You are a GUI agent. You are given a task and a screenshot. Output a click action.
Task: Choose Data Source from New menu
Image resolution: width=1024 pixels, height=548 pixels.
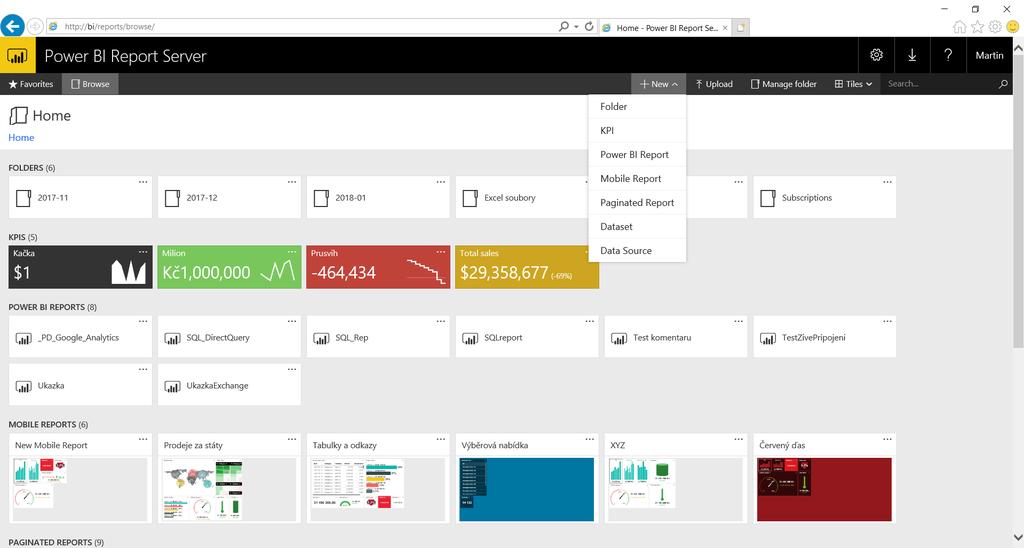(x=637, y=251)
